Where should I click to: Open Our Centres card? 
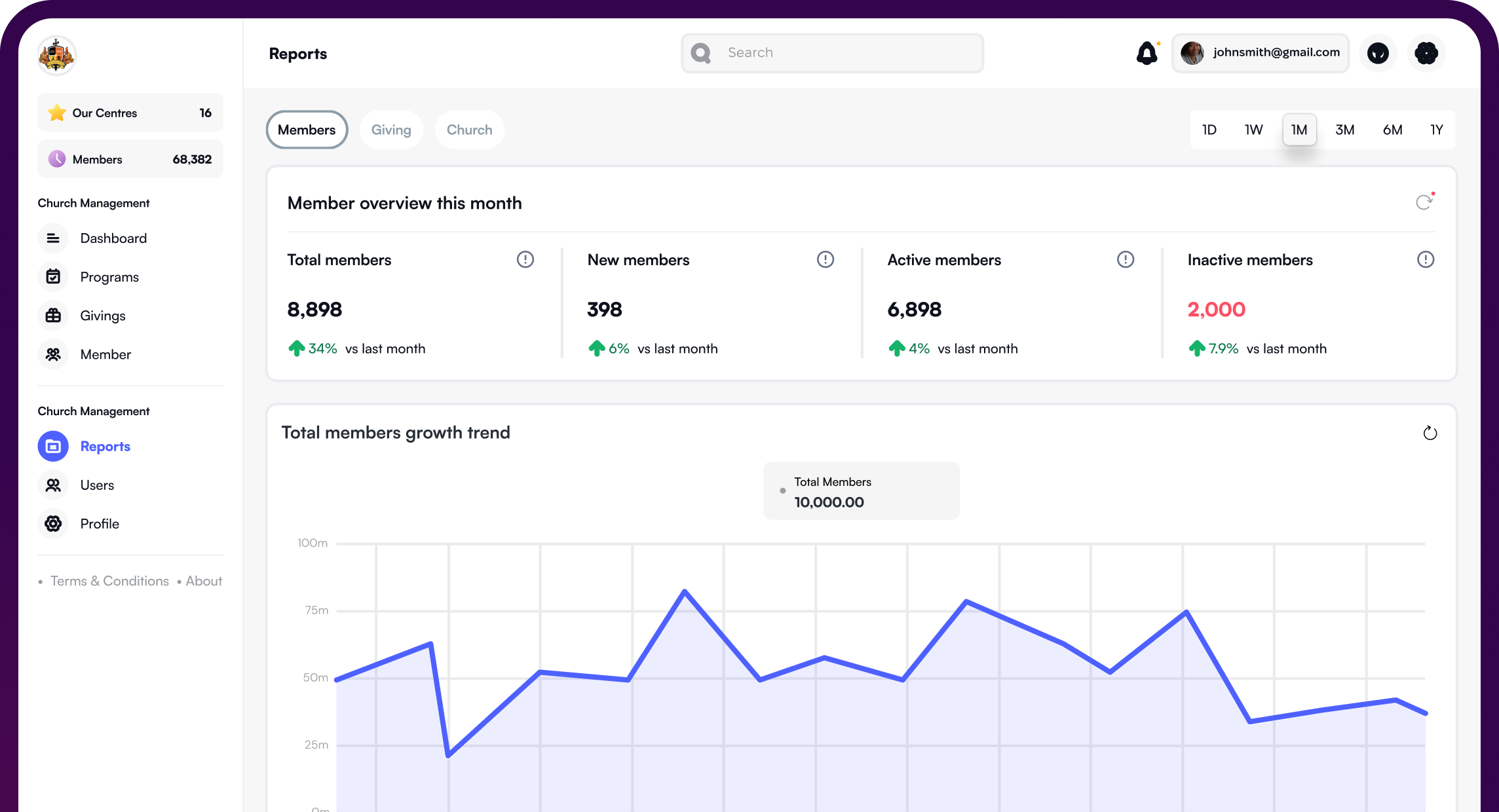coord(130,113)
